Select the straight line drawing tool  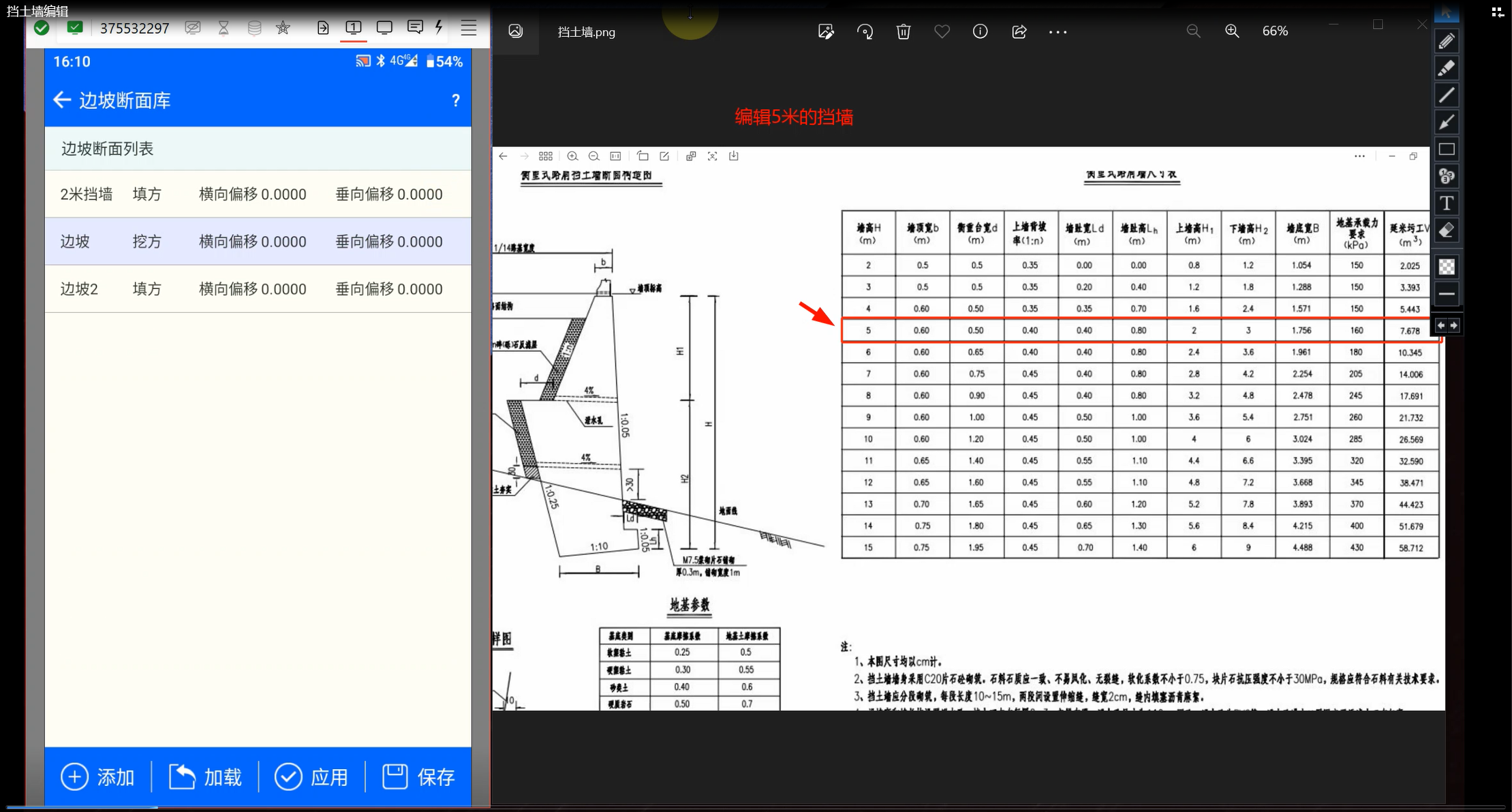[x=1446, y=95]
